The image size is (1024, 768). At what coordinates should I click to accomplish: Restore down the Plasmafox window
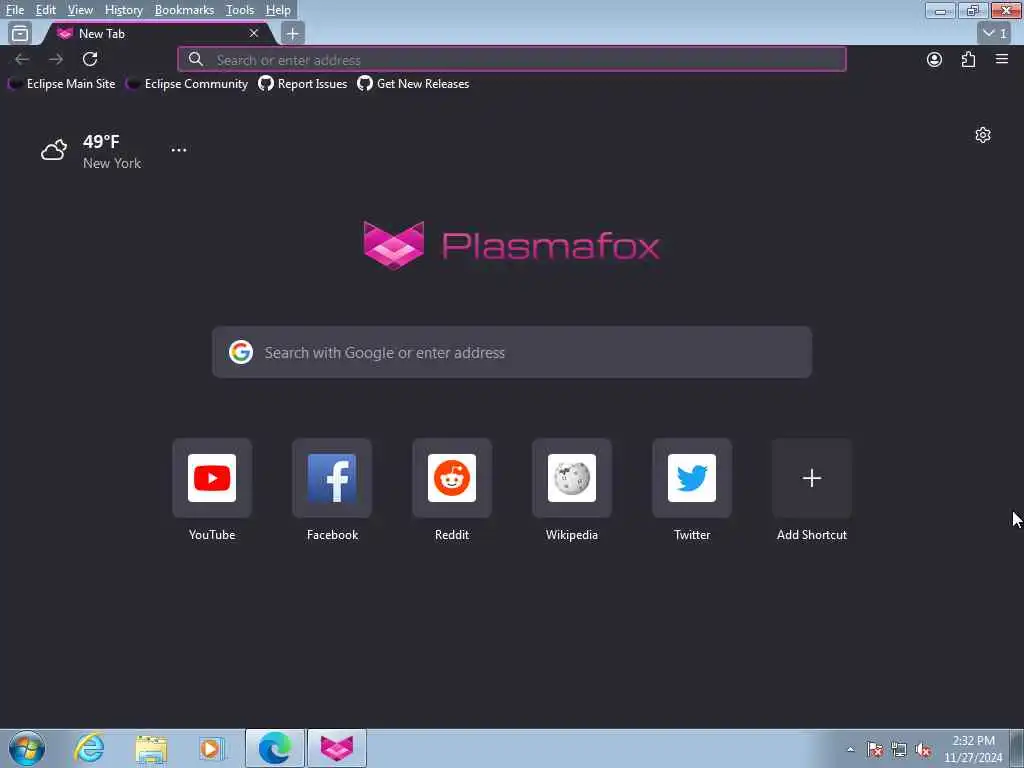click(973, 10)
